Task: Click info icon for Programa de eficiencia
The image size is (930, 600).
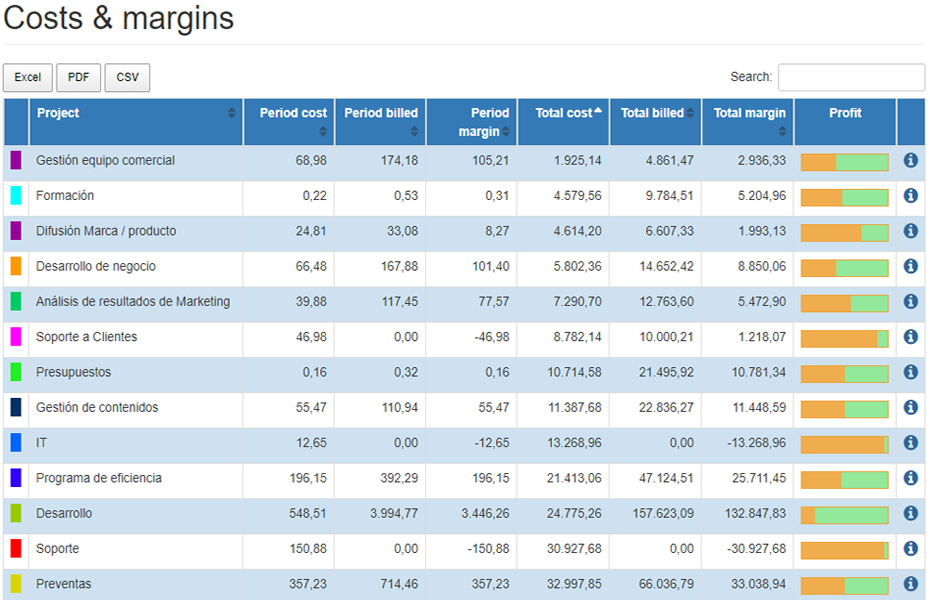Action: click(x=910, y=478)
